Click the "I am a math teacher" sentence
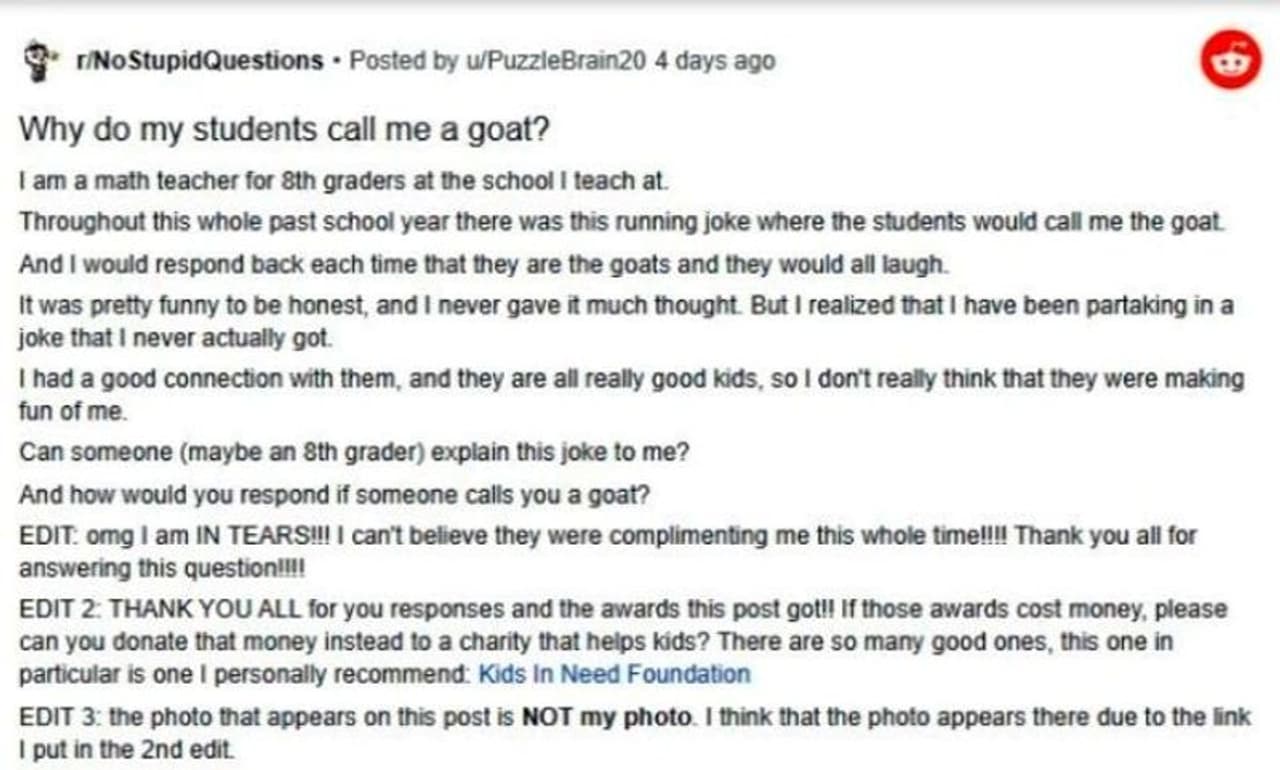Viewport: 1280px width, 770px height. click(x=342, y=182)
